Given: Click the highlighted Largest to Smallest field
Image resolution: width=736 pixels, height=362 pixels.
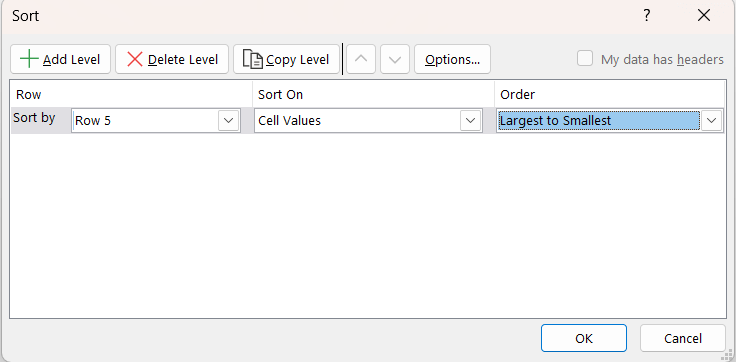Looking at the screenshot, I should click(x=599, y=121).
